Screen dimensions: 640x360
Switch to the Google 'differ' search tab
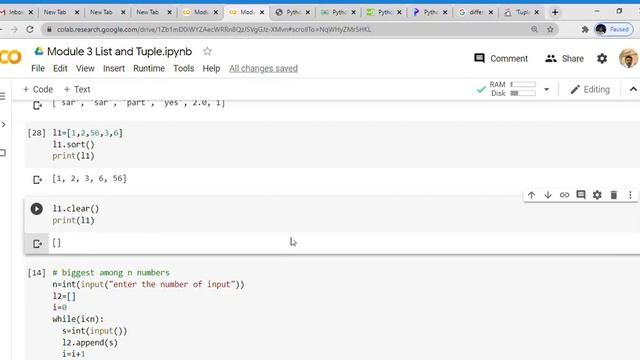[476, 12]
